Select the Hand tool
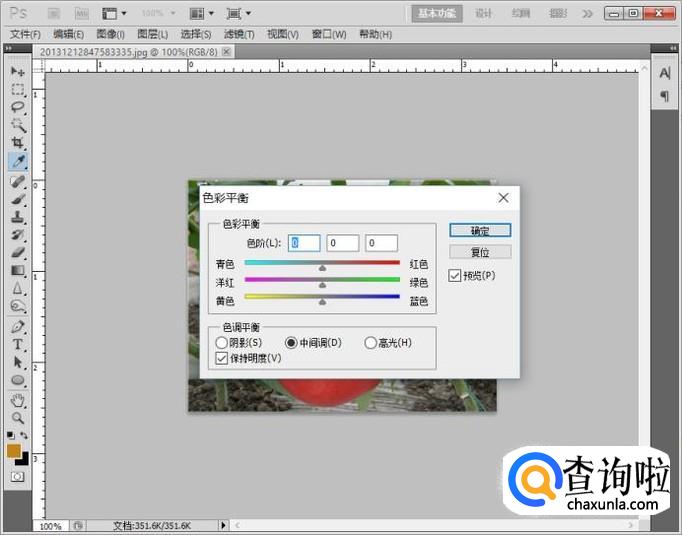 click(18, 399)
